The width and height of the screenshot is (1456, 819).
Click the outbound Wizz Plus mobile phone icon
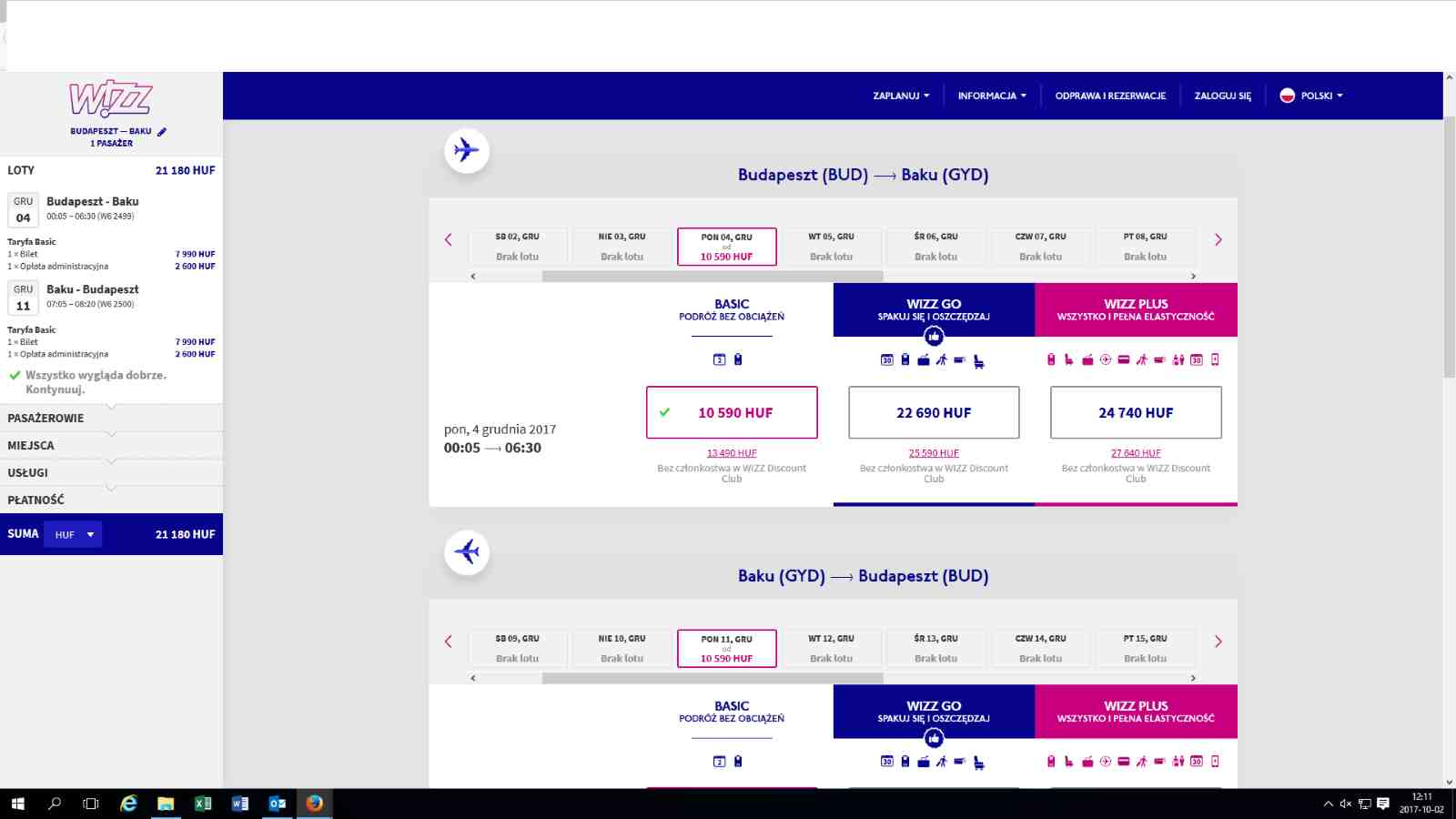[1215, 359]
